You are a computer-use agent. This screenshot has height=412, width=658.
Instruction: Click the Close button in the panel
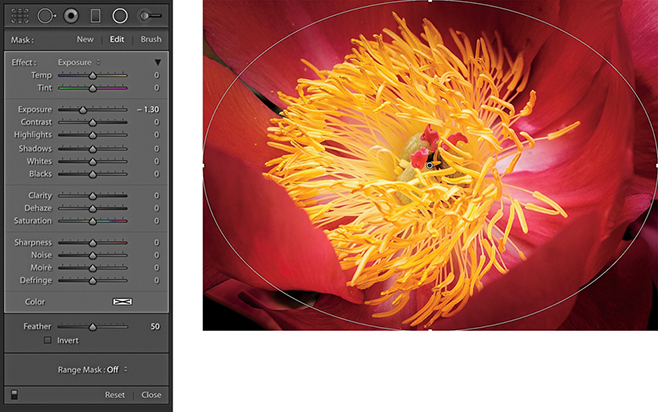151,395
